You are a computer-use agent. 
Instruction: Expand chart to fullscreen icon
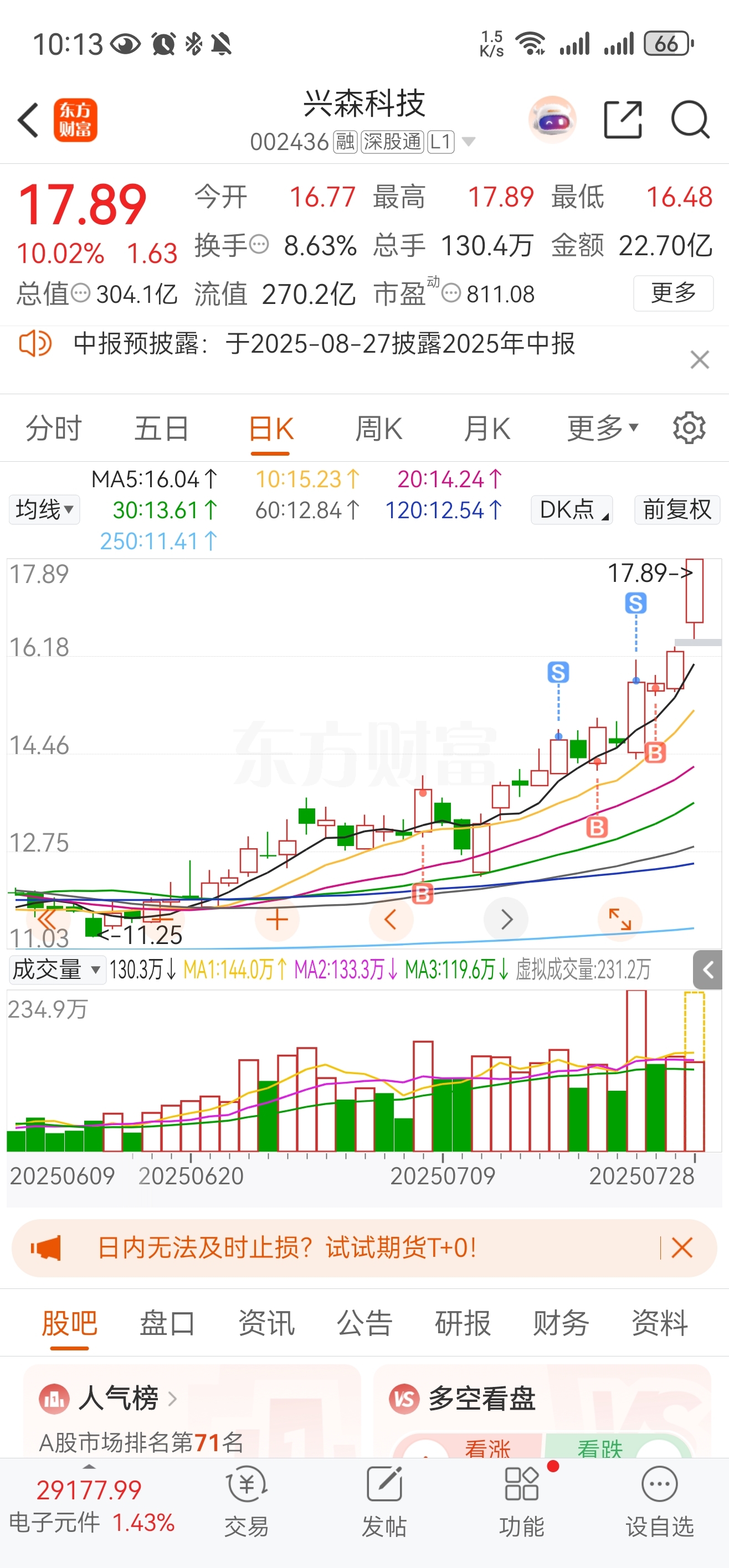click(620, 919)
